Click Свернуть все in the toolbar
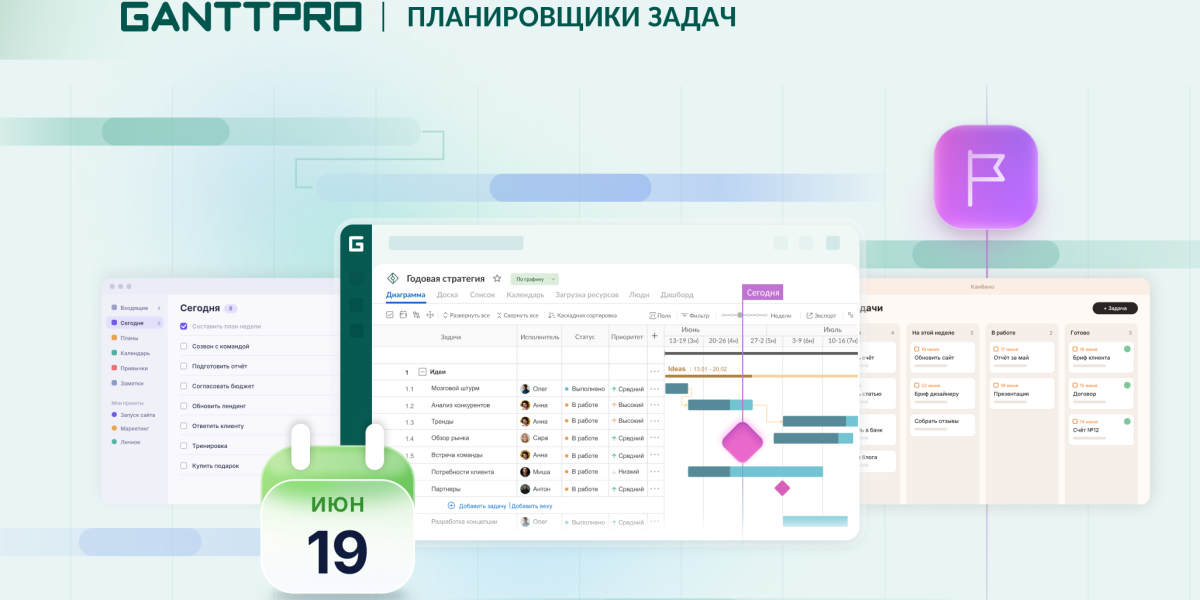The height and width of the screenshot is (600, 1200). (x=518, y=315)
